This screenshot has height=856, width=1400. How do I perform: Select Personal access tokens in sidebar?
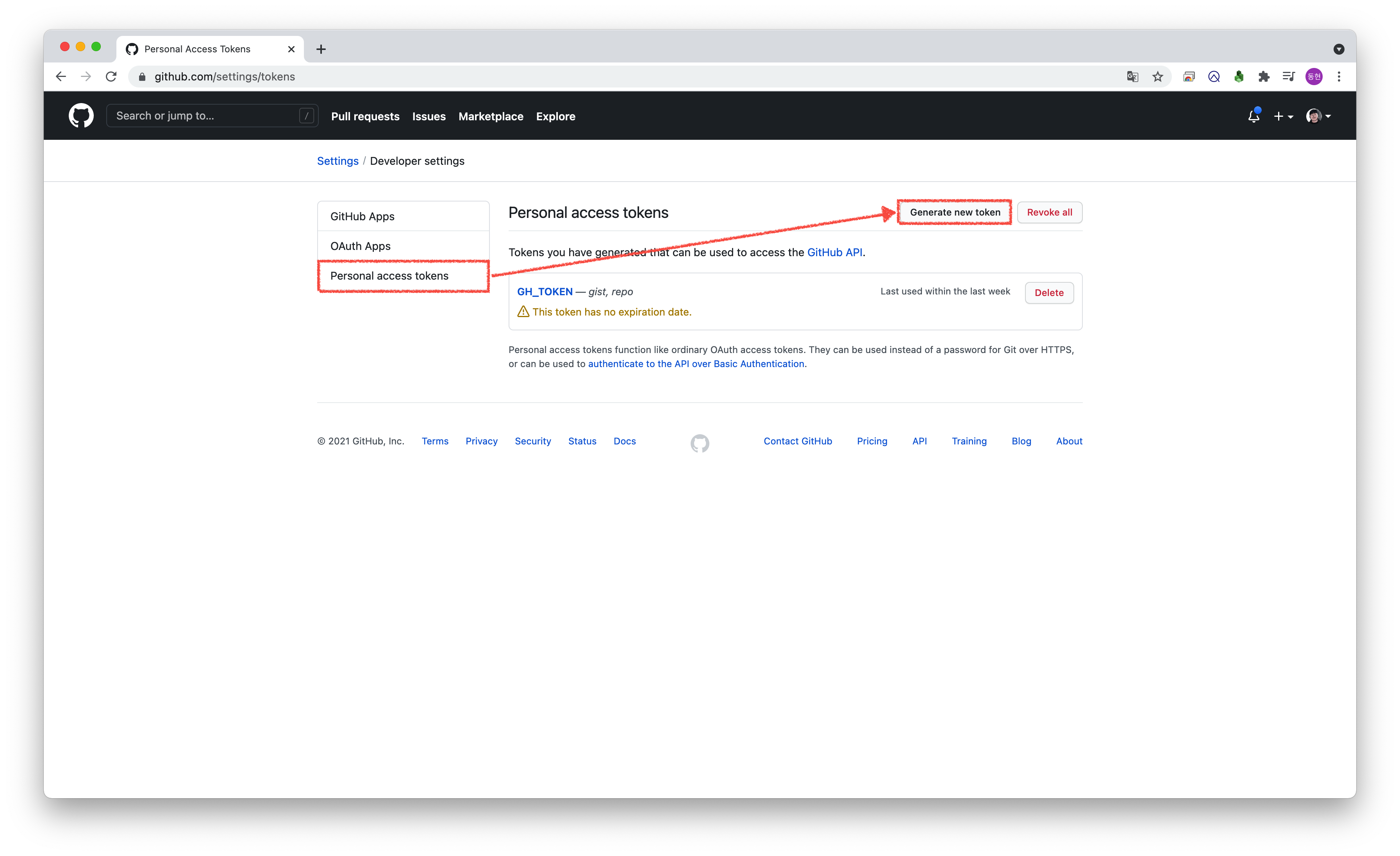pyautogui.click(x=404, y=276)
